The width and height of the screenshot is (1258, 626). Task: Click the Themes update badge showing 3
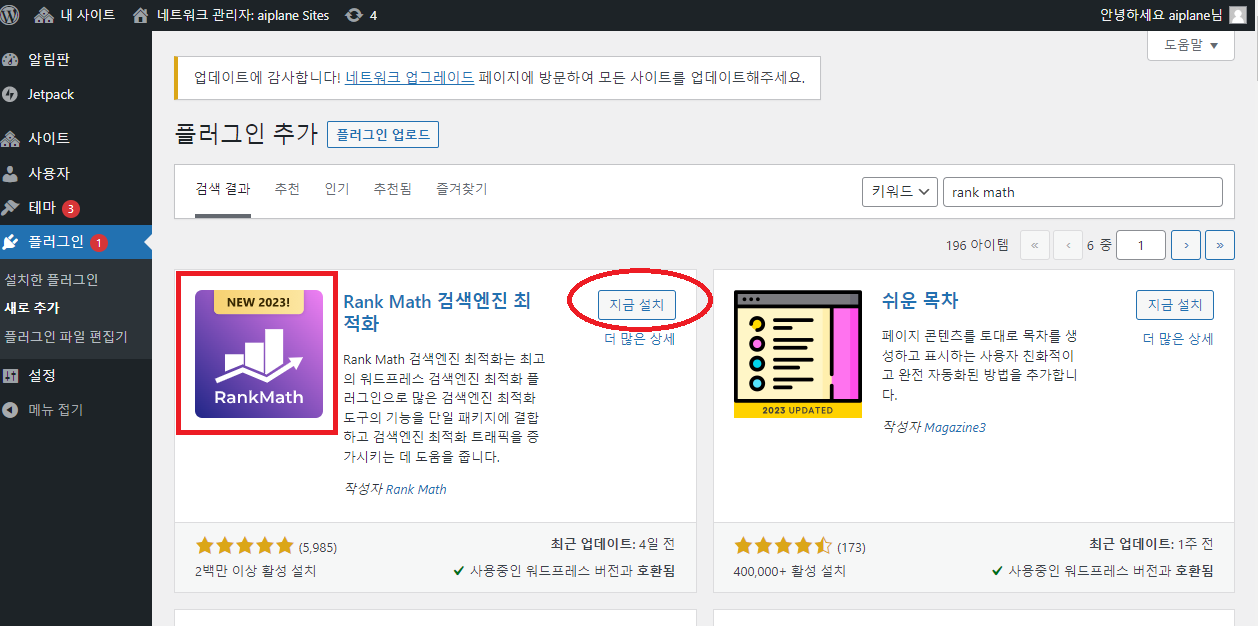(x=71, y=208)
